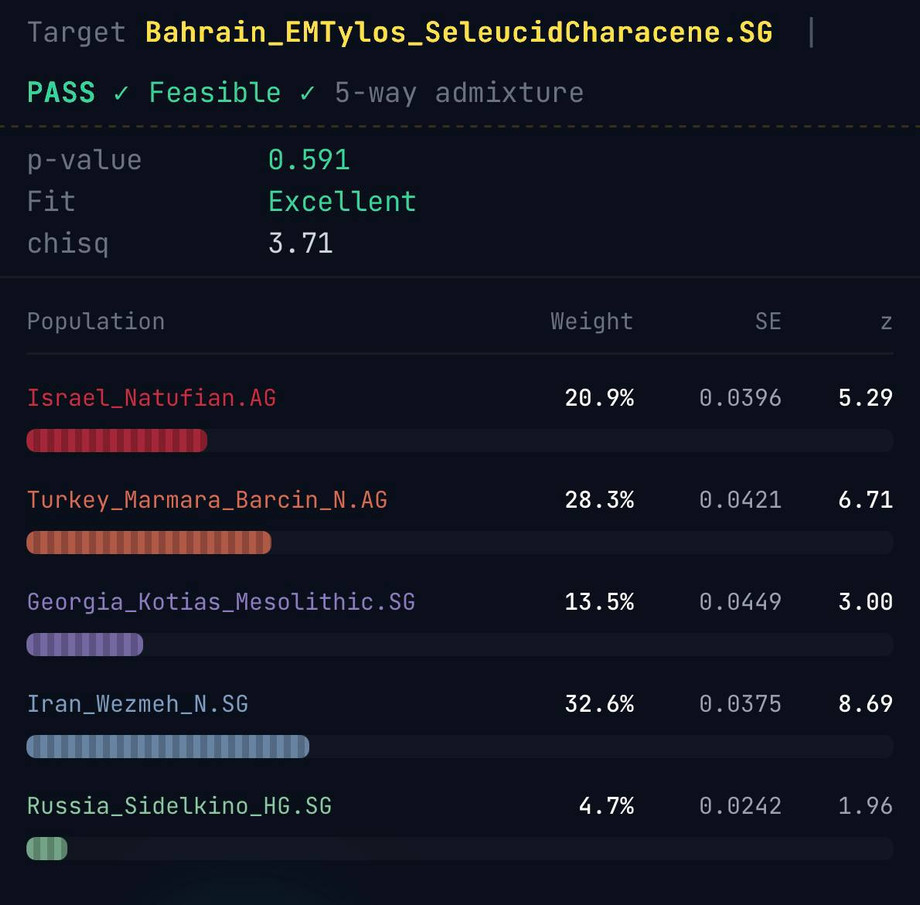
Task: Click z value 8.69
Action: pyautogui.click(x=865, y=704)
